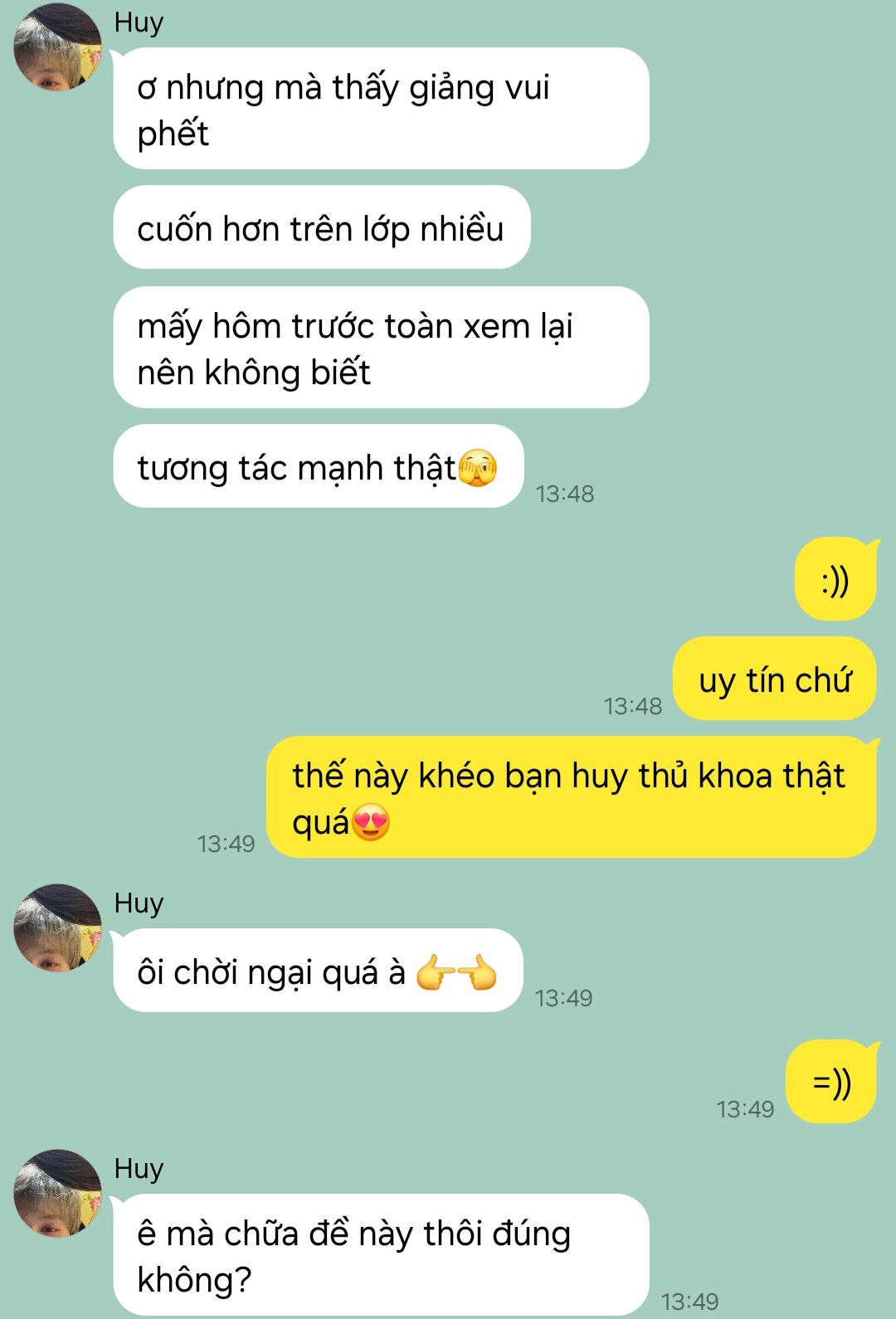Image resolution: width=896 pixels, height=1319 pixels.
Task: Tap Huy's avatar next to 'ôi chời ngại quá à'
Action: (57, 927)
